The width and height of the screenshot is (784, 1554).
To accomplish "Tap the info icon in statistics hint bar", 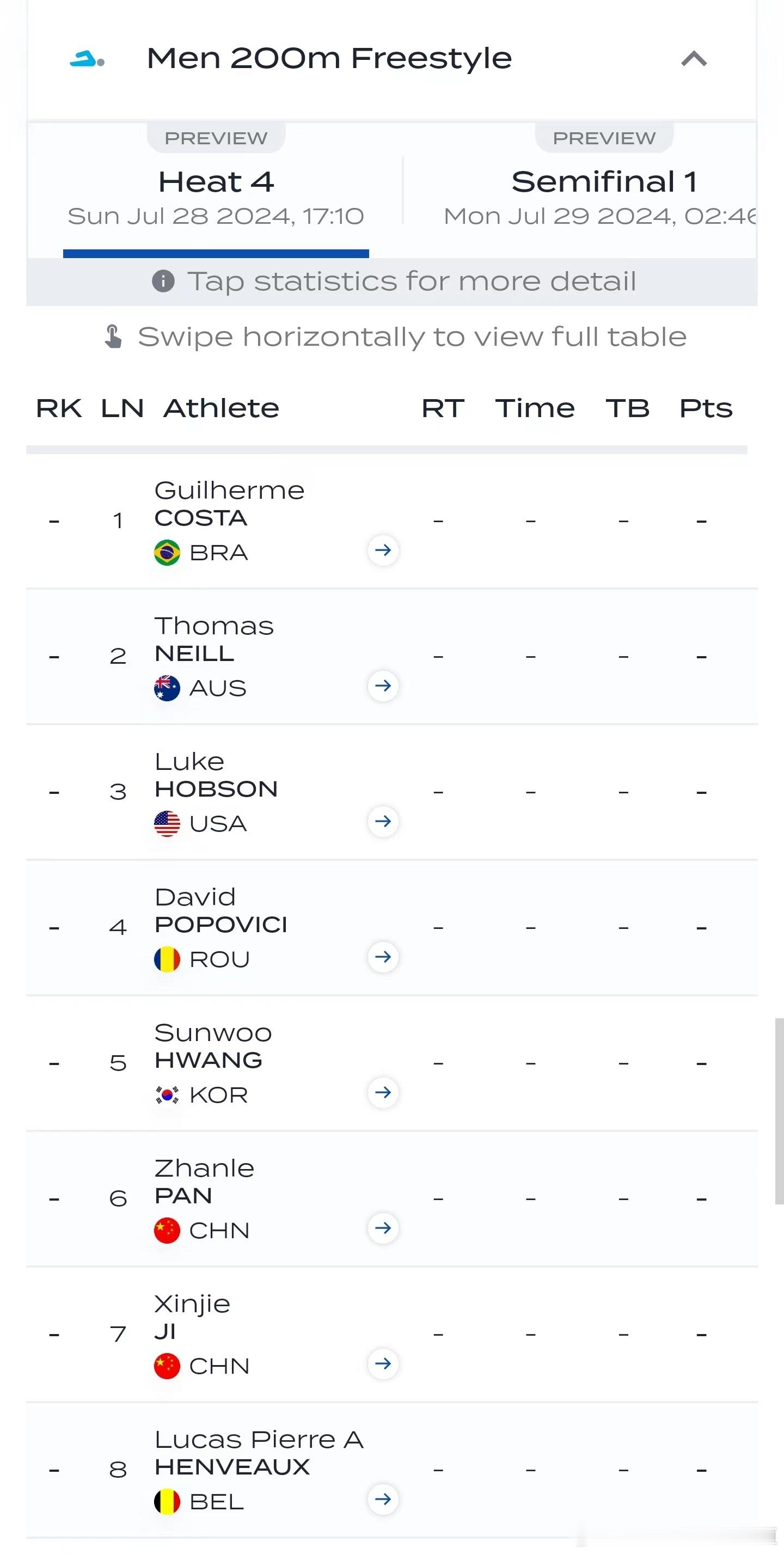I will coord(163,281).
